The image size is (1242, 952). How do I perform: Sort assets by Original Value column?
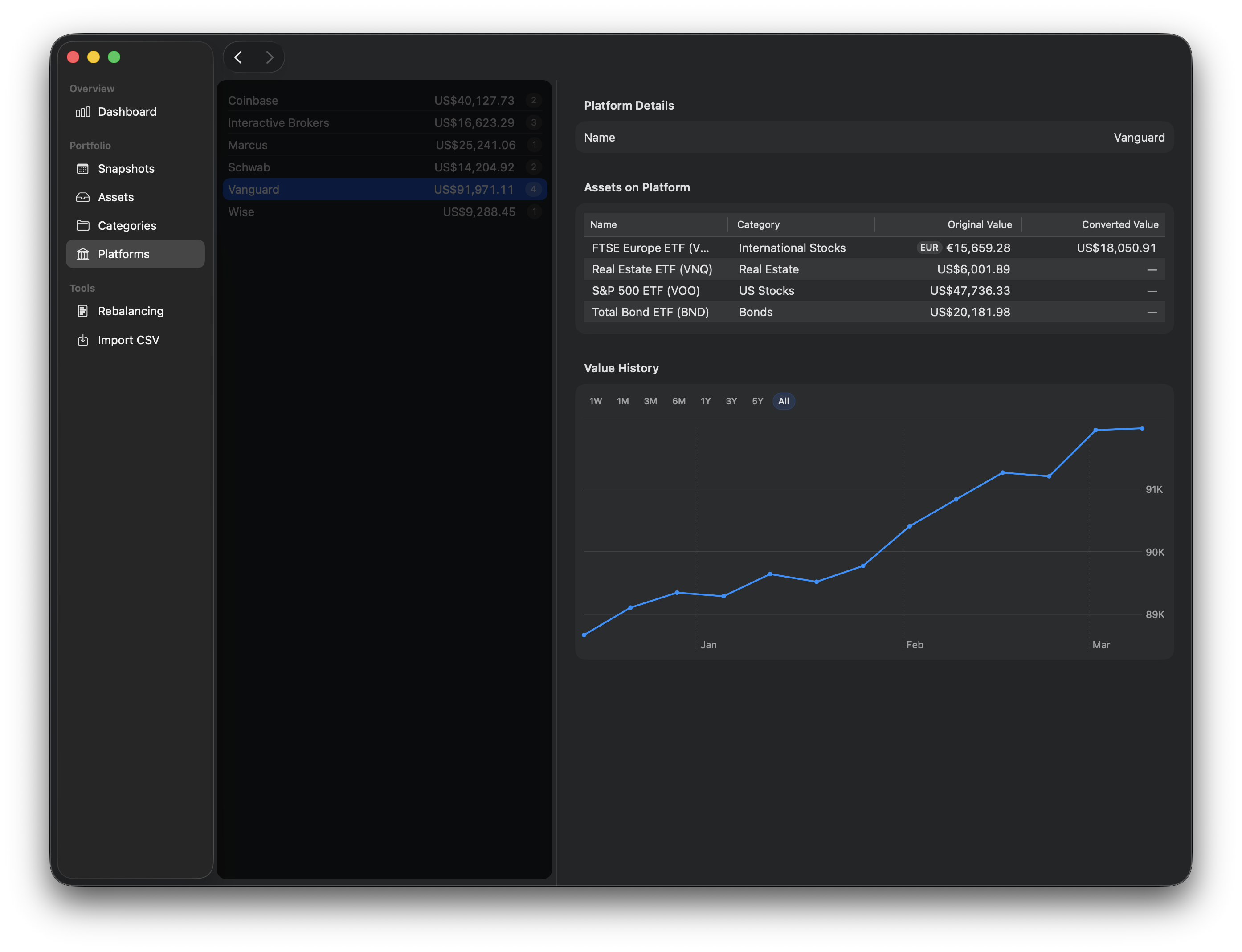(x=979, y=224)
